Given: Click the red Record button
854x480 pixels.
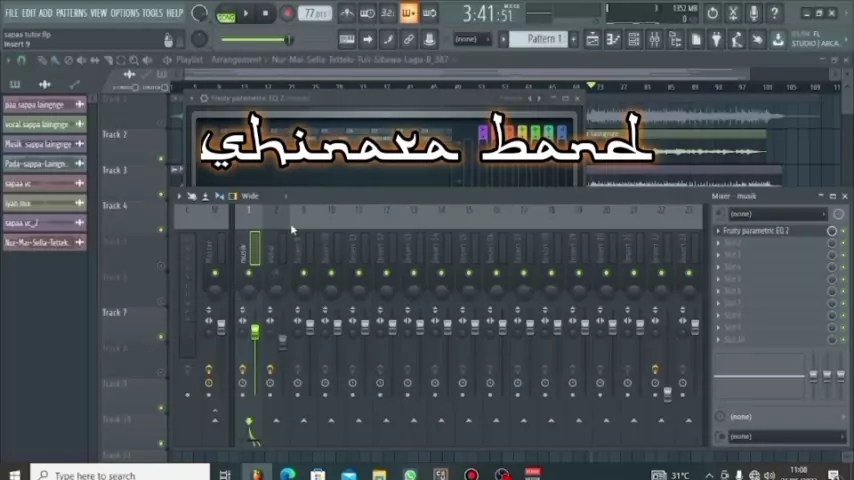Looking at the screenshot, I should point(287,14).
